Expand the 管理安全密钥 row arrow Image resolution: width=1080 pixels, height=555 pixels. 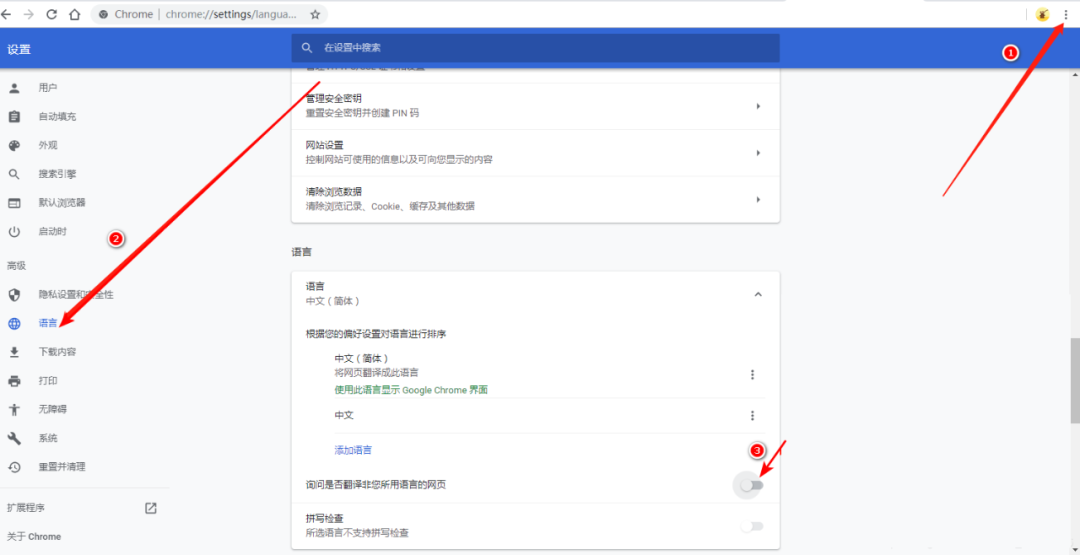tap(757, 106)
